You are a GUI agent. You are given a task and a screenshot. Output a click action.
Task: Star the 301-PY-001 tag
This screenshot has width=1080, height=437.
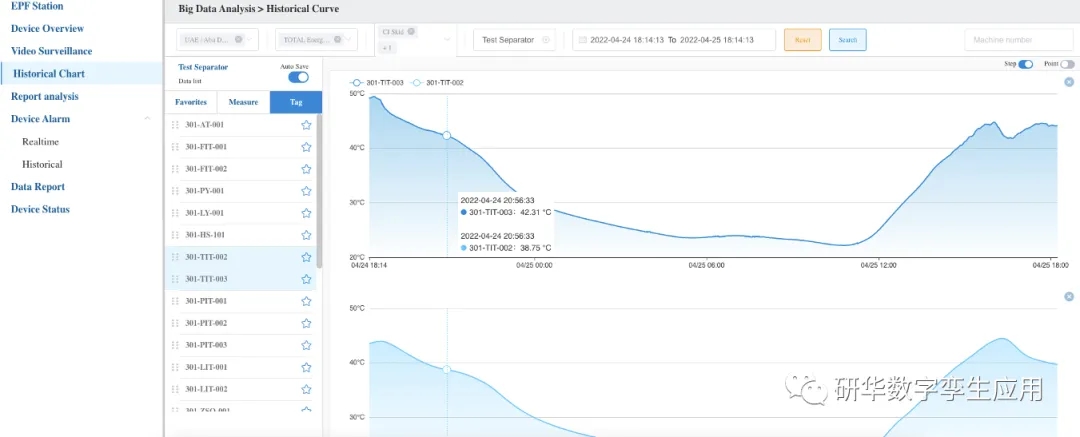[306, 191]
